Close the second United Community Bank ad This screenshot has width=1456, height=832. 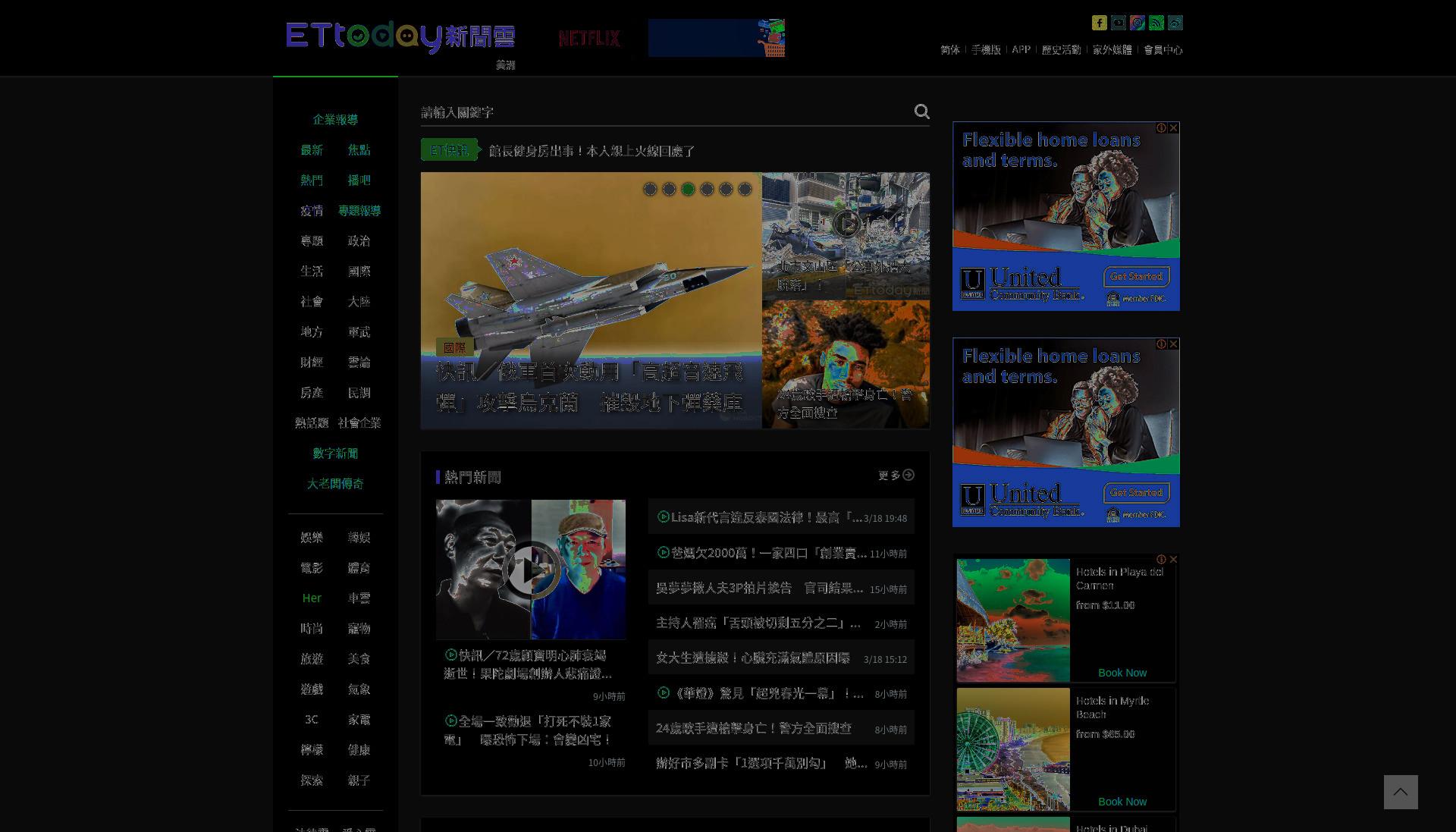pos(1173,344)
